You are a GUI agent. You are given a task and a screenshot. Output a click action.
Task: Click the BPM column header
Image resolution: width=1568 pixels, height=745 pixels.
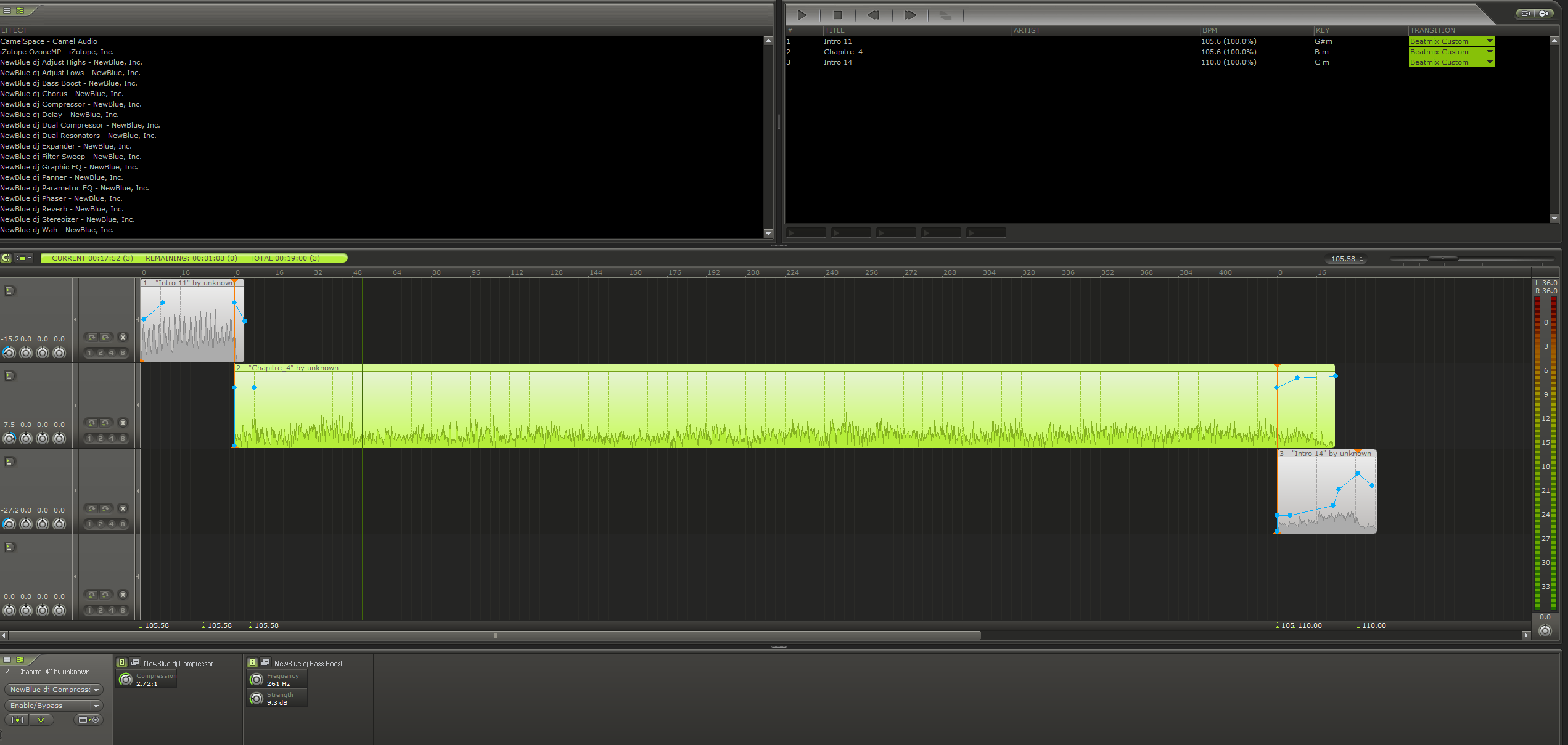pyautogui.click(x=1209, y=30)
